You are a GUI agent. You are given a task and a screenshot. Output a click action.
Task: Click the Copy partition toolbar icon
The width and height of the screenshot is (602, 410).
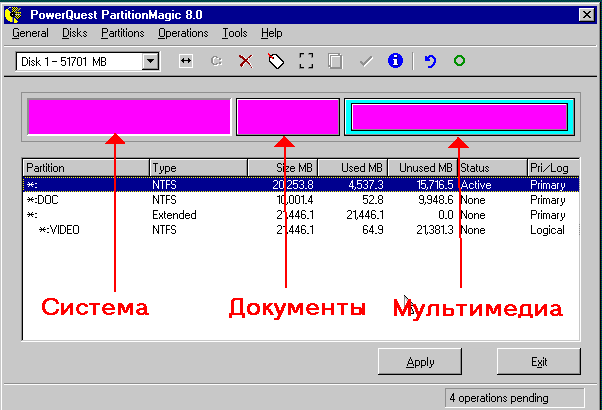[x=335, y=61]
